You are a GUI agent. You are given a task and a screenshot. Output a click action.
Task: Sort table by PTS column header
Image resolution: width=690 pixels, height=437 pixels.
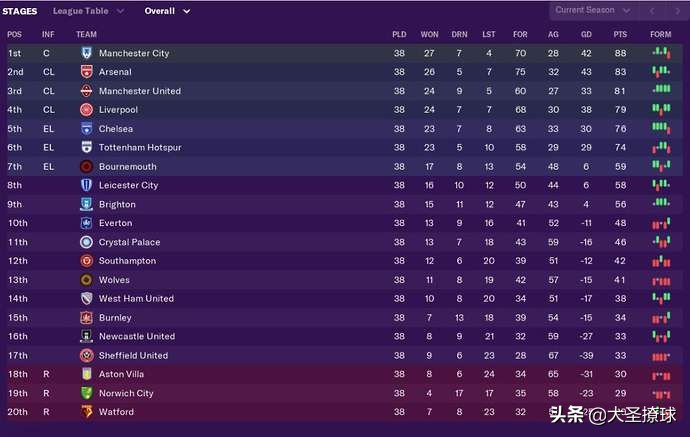[x=620, y=34]
